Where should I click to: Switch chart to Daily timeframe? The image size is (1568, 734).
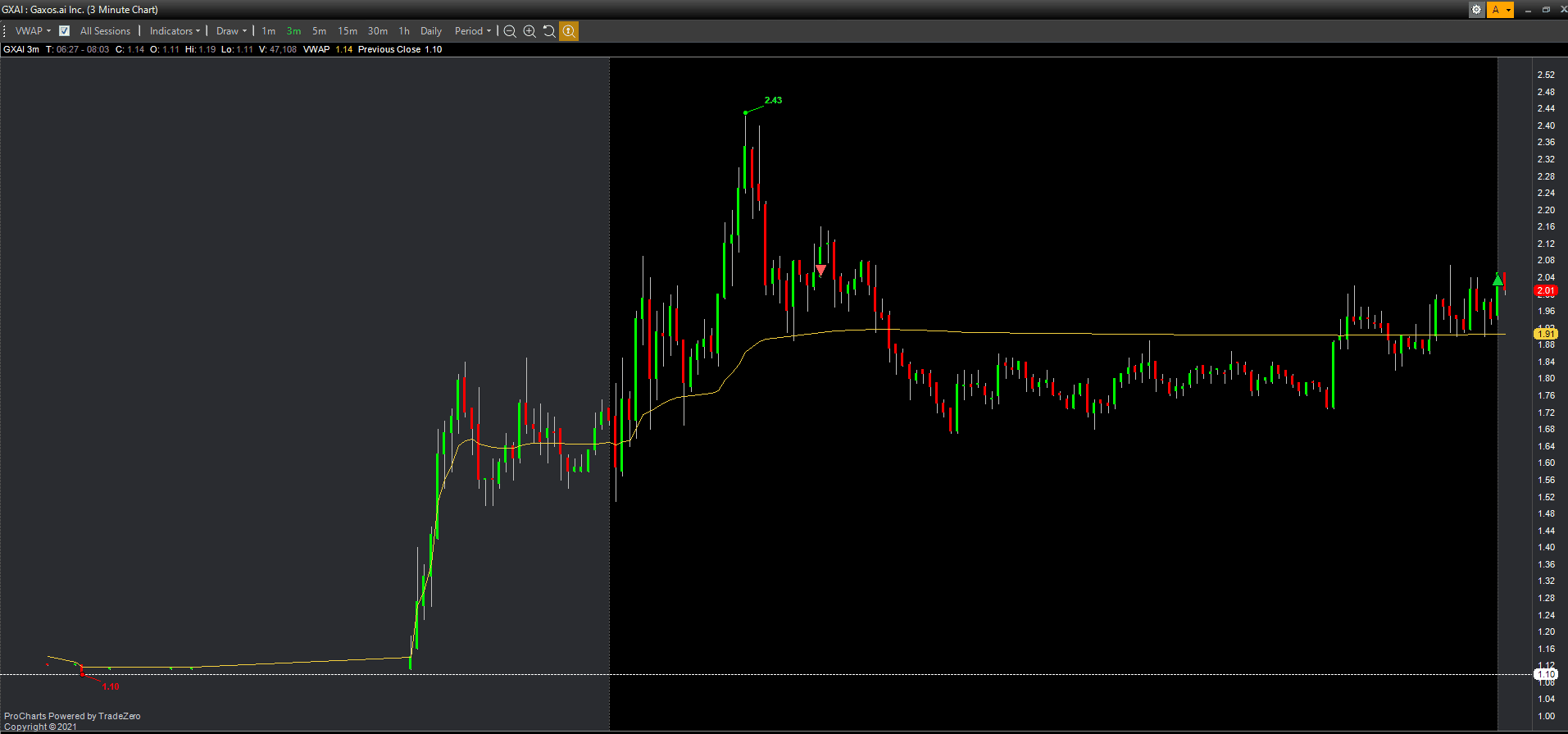click(x=430, y=31)
